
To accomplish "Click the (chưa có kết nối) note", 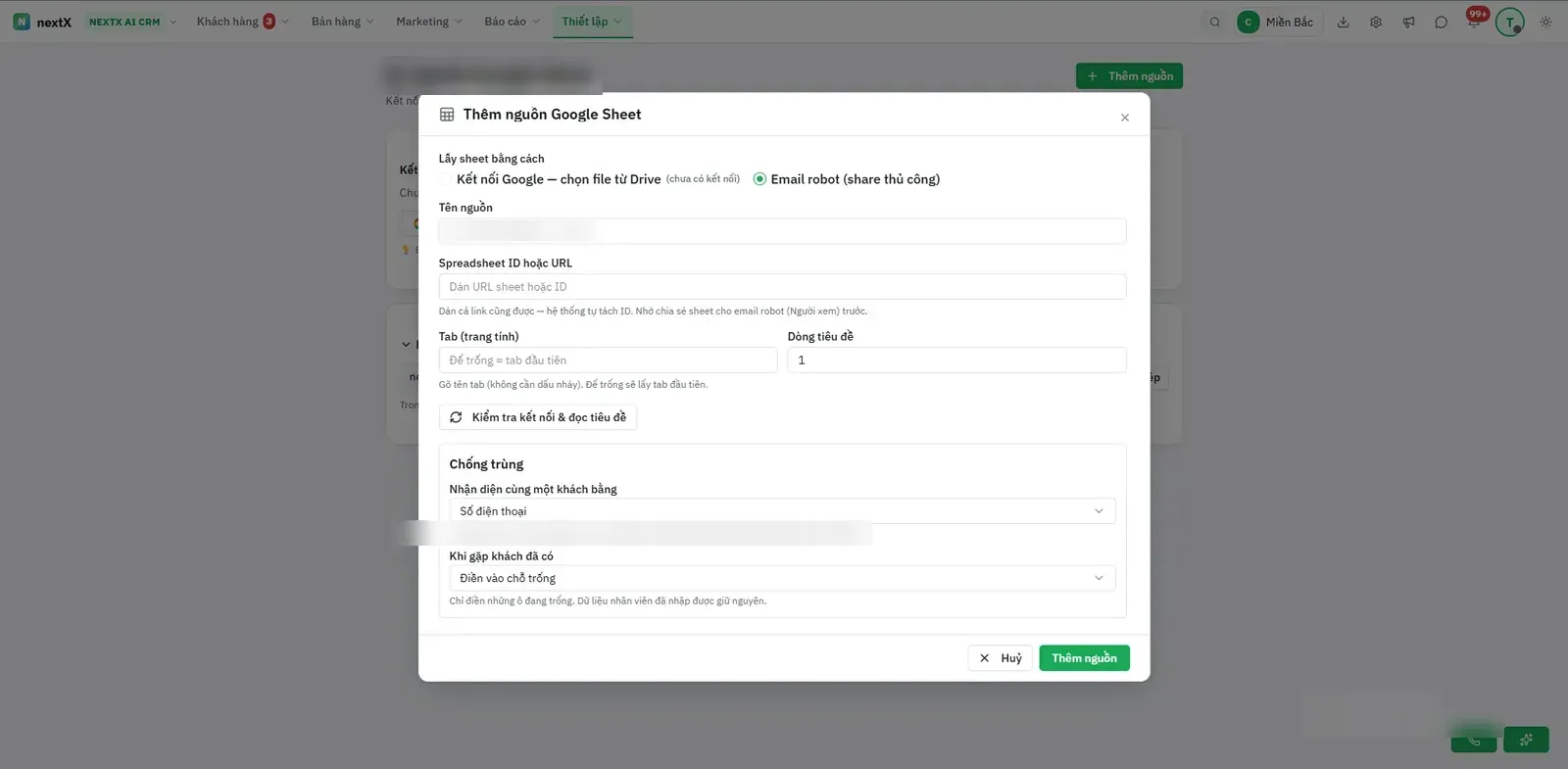I will click(x=703, y=179).
